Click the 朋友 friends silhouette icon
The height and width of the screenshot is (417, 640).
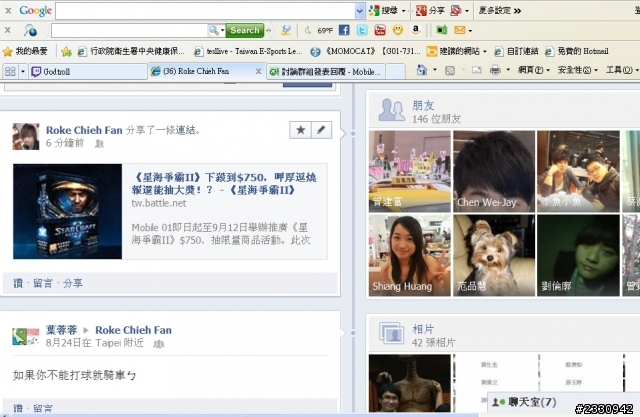[391, 110]
